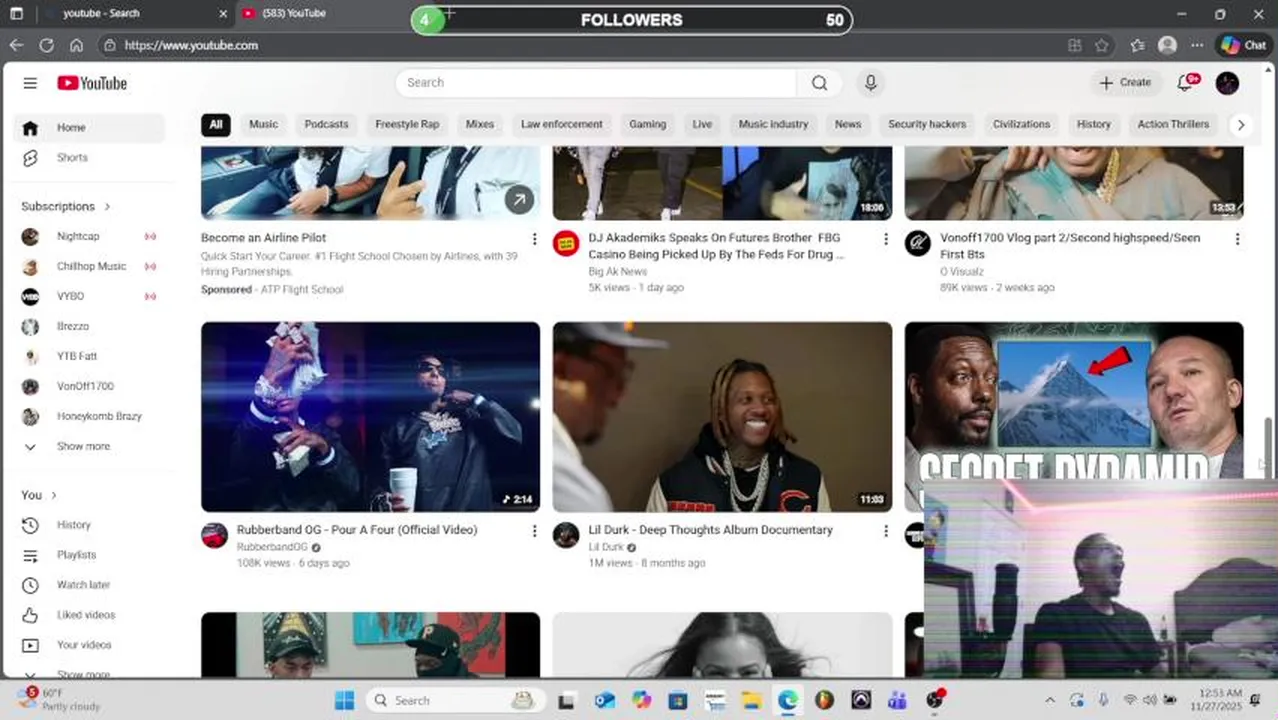Screen dimensions: 1278x720
Task: Open the account avatar menu
Action: click(x=1227, y=83)
